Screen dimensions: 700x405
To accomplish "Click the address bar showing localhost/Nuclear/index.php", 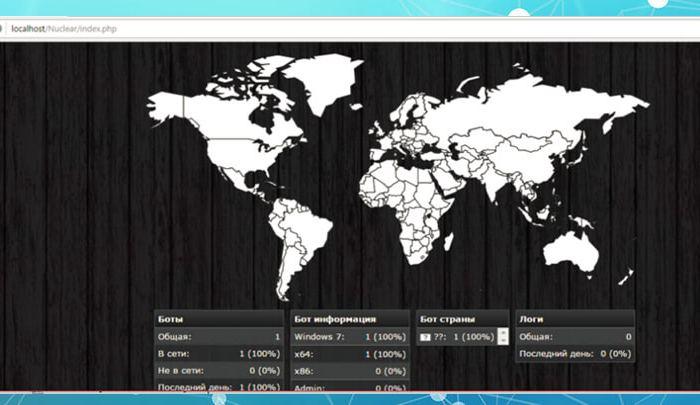I will [x=348, y=29].
